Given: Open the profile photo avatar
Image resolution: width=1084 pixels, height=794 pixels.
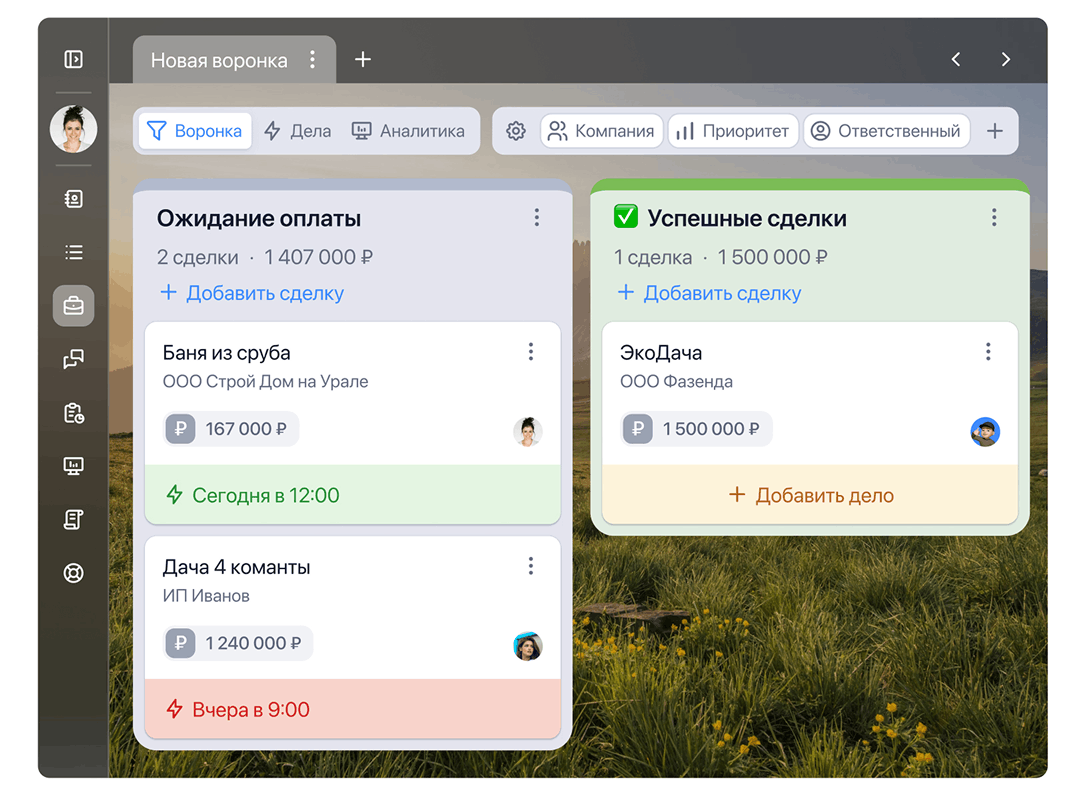Looking at the screenshot, I should tap(73, 128).
